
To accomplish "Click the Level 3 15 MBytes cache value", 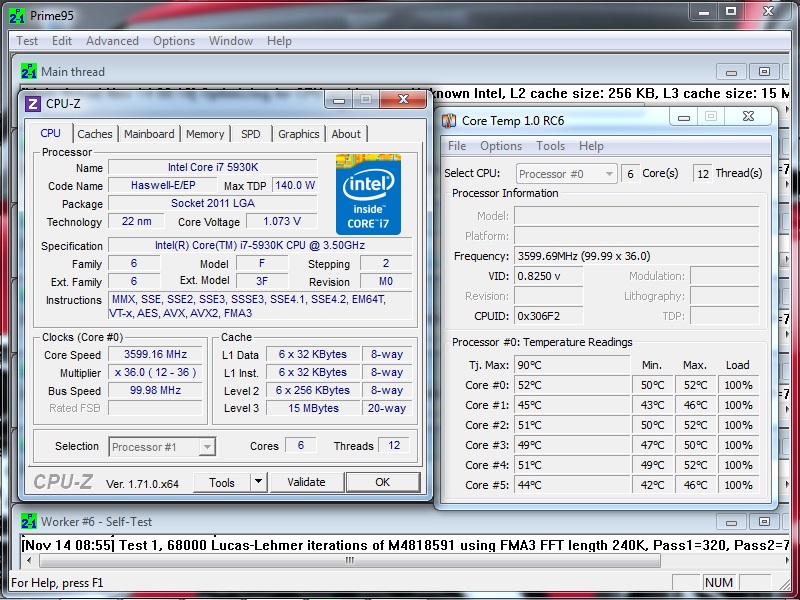I will 313,408.
